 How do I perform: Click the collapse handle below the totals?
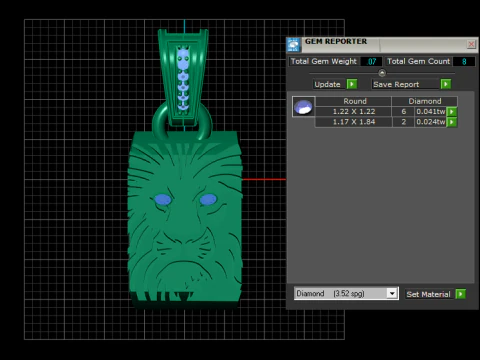(382, 73)
